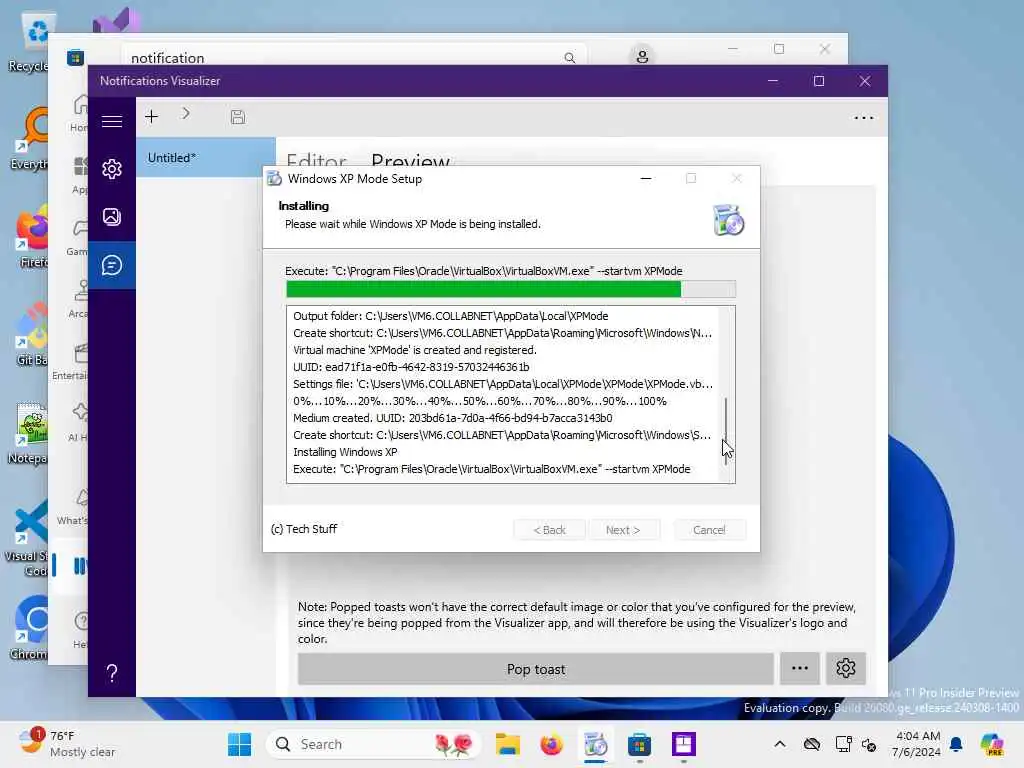Switch to XP Mode Setup taskbar icon
1024x768 pixels.
click(595, 744)
